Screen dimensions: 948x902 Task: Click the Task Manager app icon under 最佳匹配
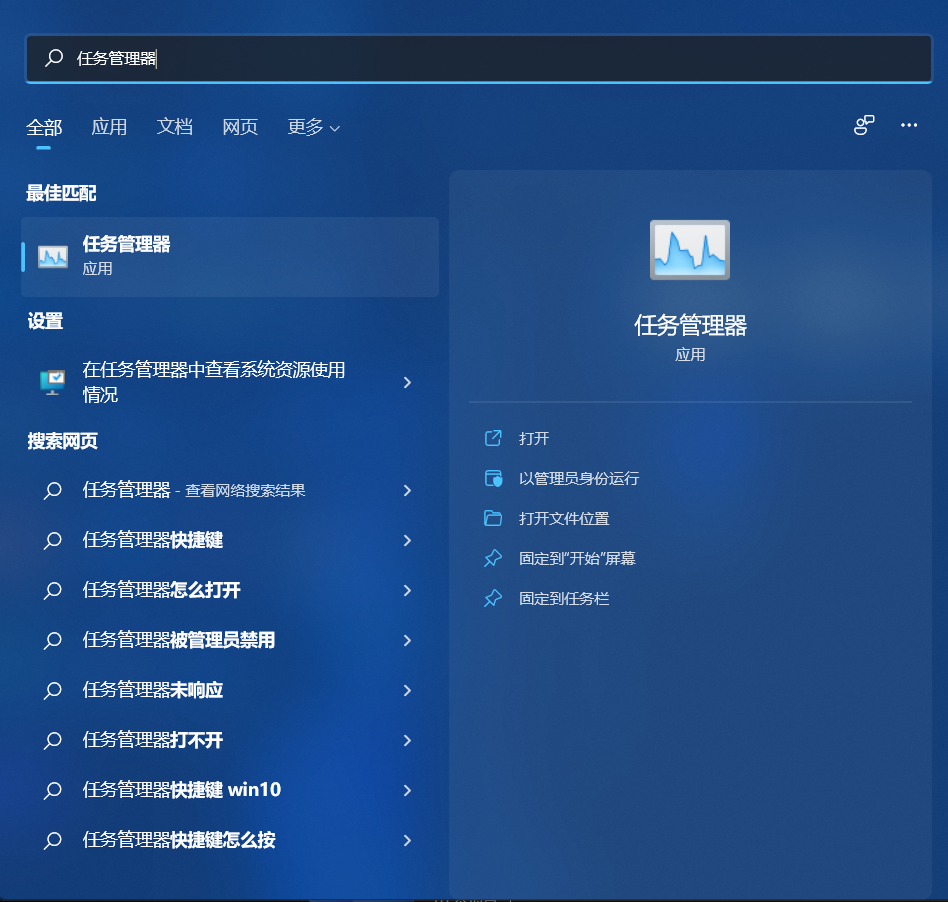51,255
